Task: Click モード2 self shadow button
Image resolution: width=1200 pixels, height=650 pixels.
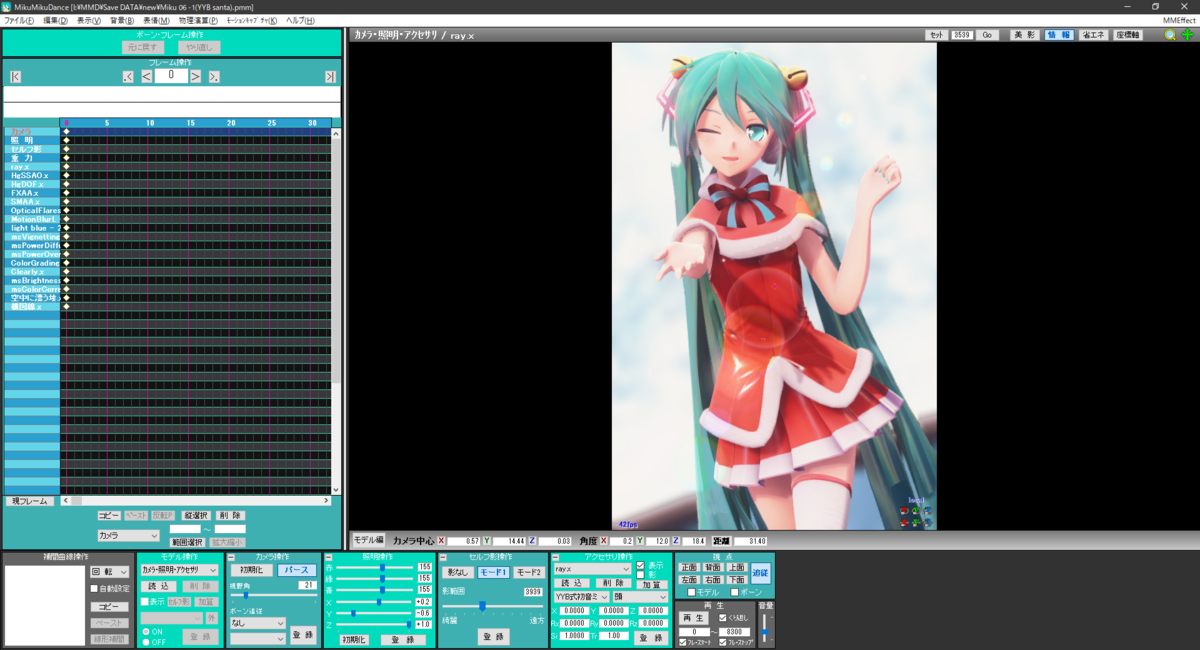Action: click(x=528, y=572)
